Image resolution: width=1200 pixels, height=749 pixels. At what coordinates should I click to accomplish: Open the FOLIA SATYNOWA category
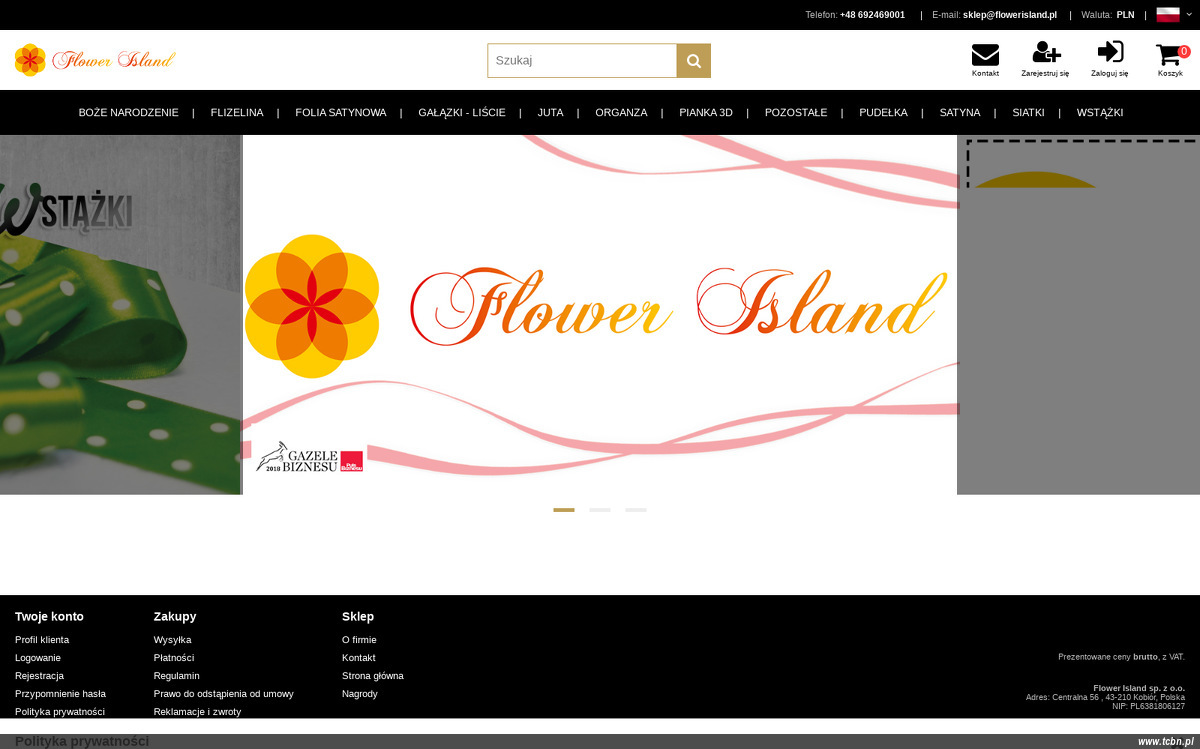click(x=341, y=113)
